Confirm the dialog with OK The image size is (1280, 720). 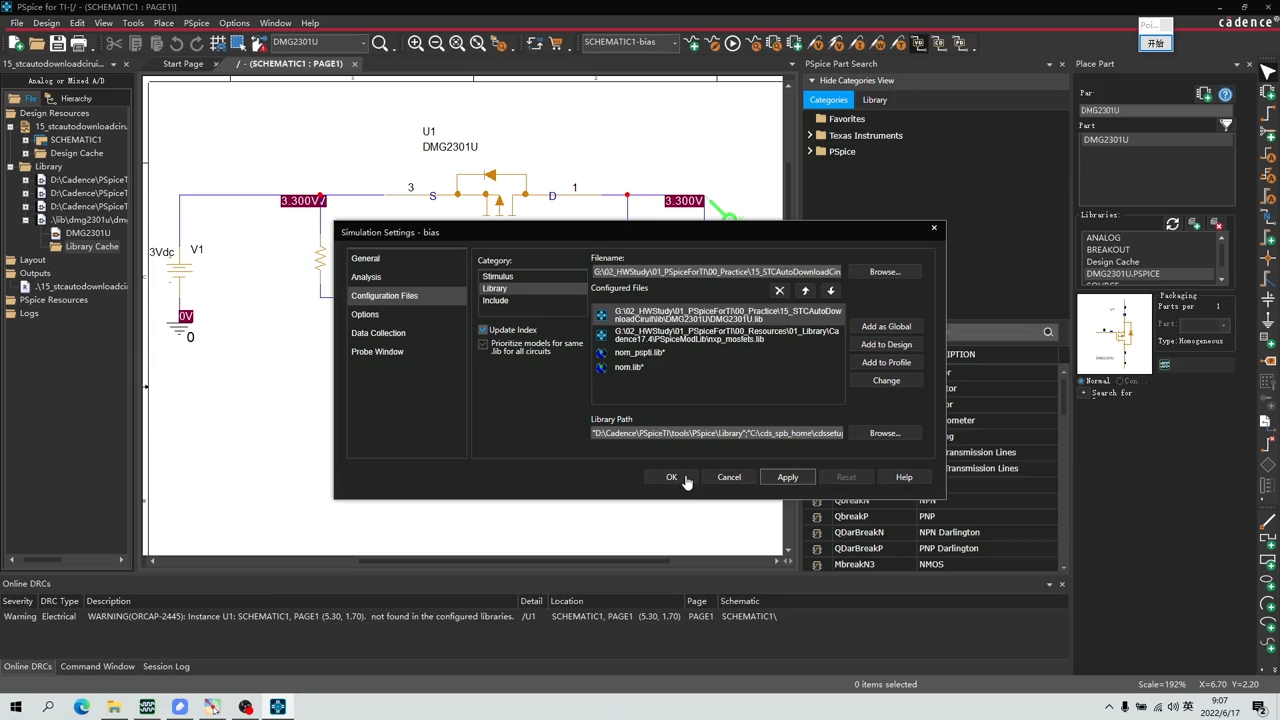pyautogui.click(x=672, y=477)
